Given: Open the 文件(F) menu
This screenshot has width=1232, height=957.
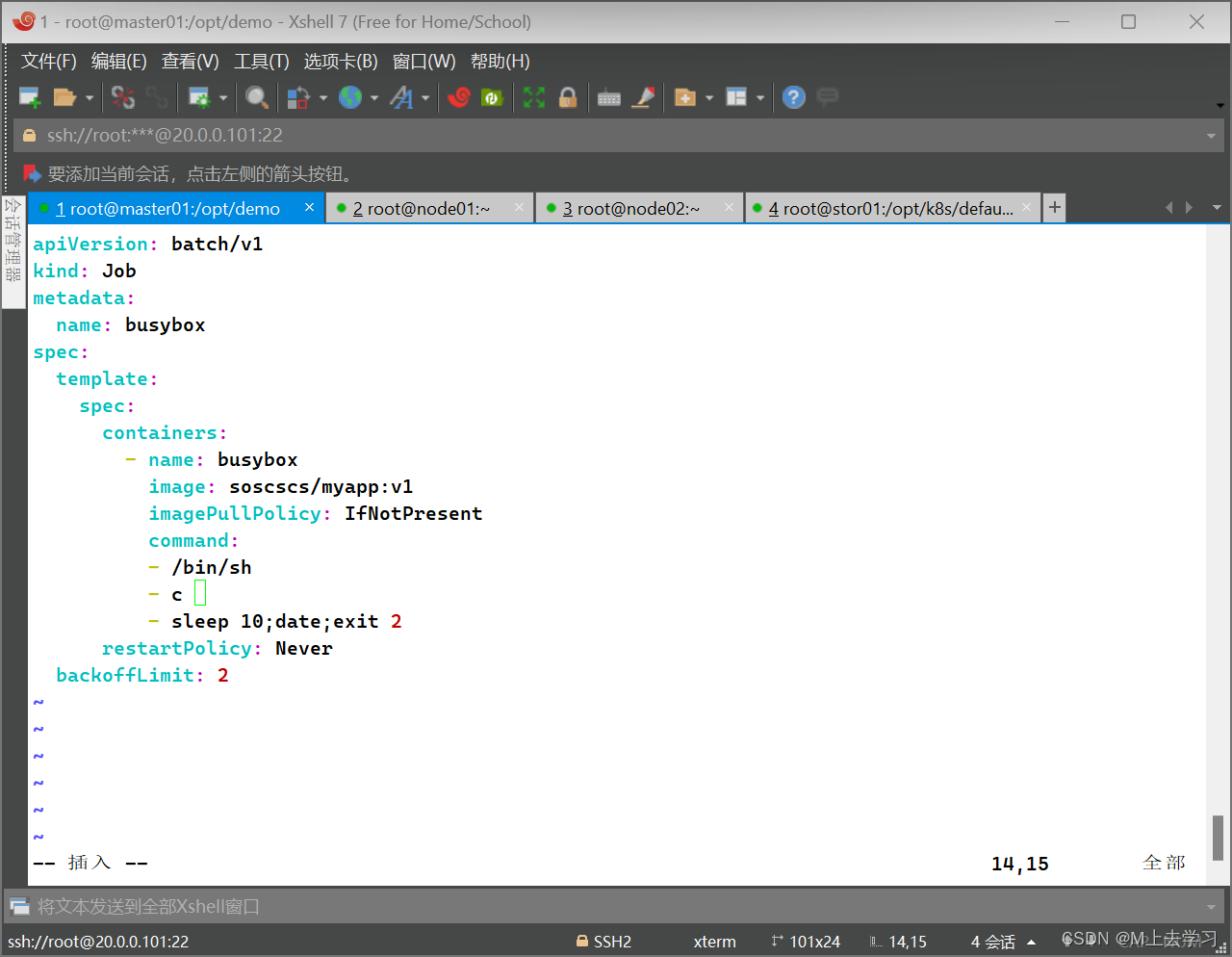Looking at the screenshot, I should pyautogui.click(x=49, y=62).
